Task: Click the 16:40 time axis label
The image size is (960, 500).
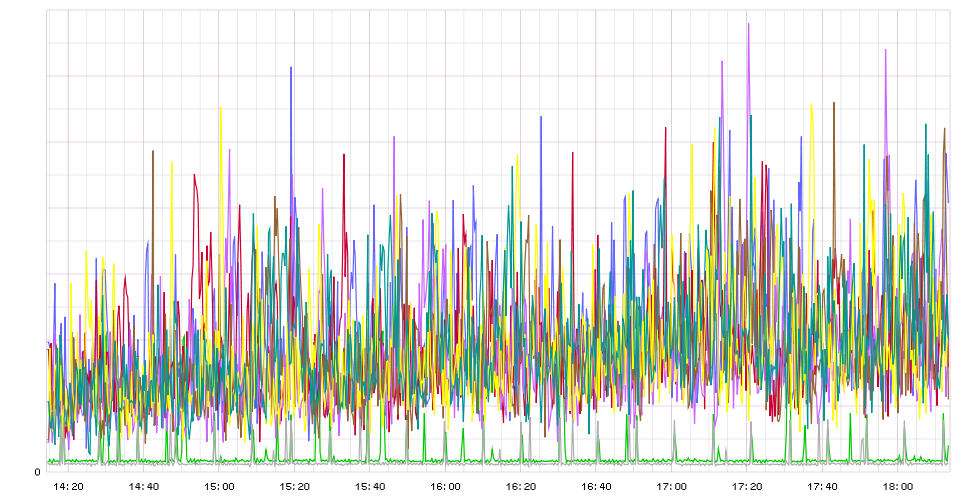Action: 596,487
